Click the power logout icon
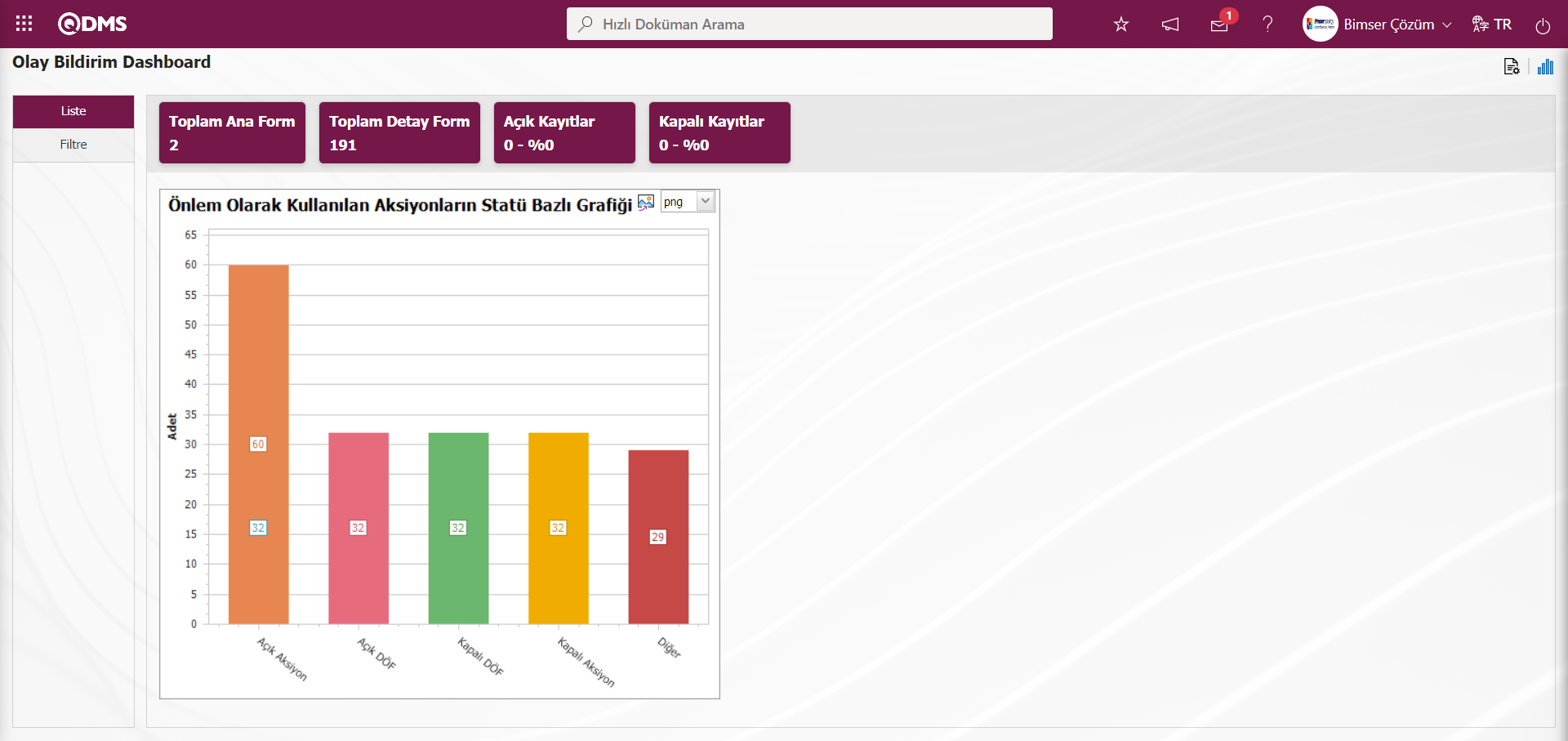Viewport: 1568px width, 741px height. click(1543, 25)
